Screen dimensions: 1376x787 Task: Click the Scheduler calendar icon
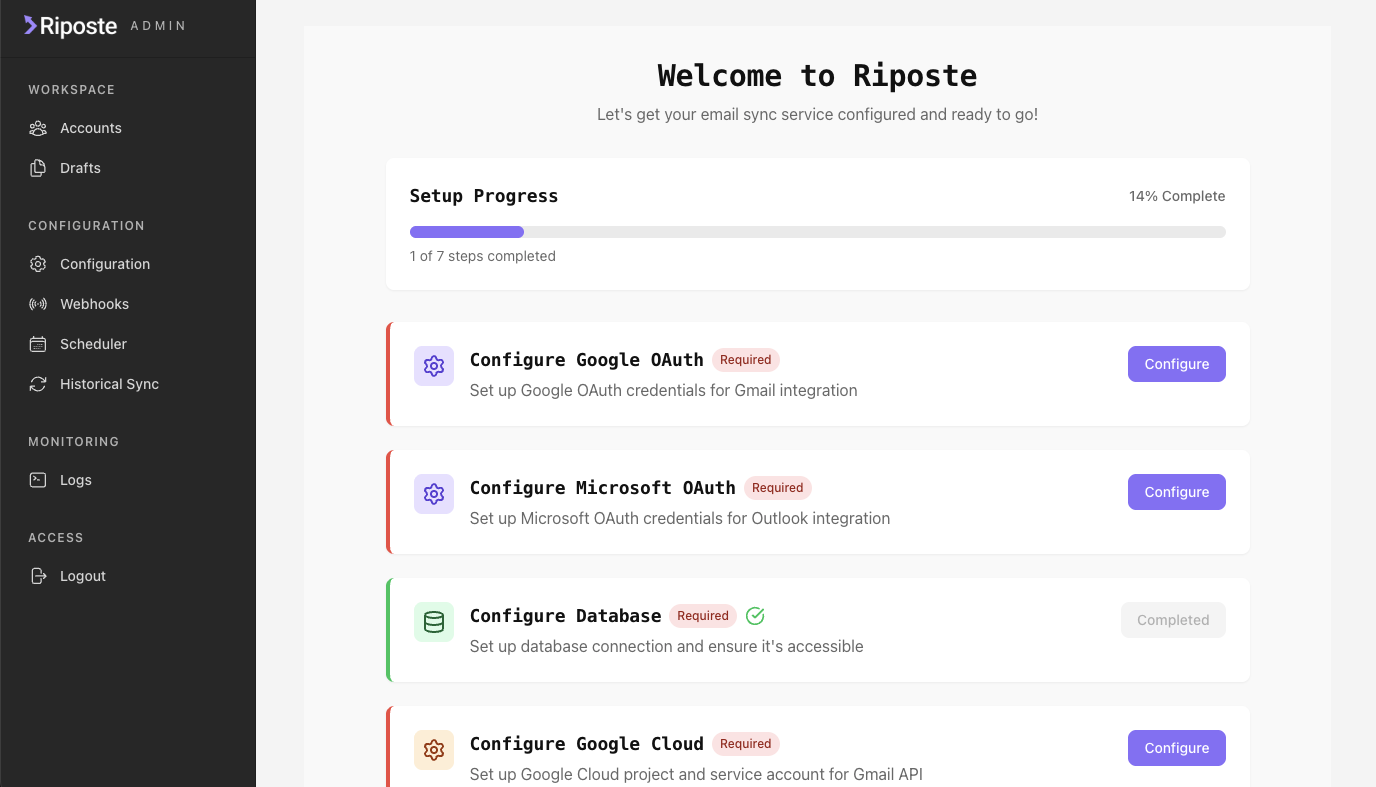pyautogui.click(x=38, y=344)
